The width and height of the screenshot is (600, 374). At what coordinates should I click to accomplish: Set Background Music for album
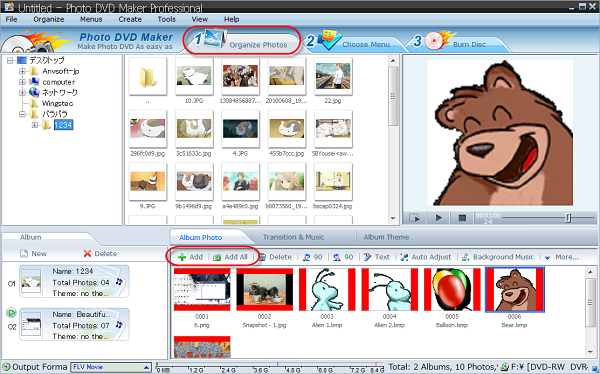click(x=497, y=257)
